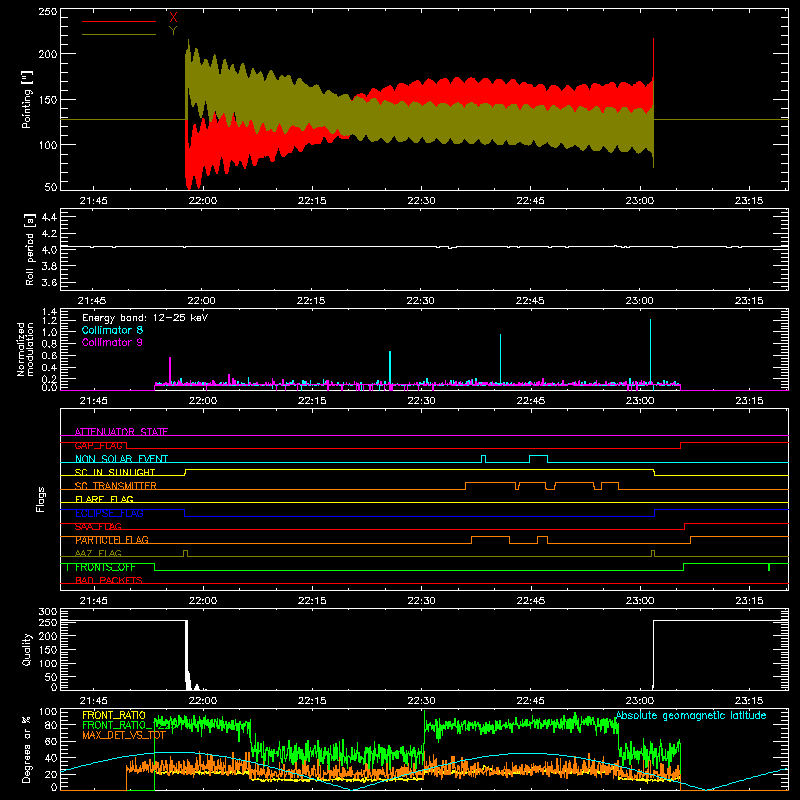Viewport: 800px width, 800px height.
Task: Click the "SC_TRANSMITTER" flag label
Action: click(x=116, y=486)
